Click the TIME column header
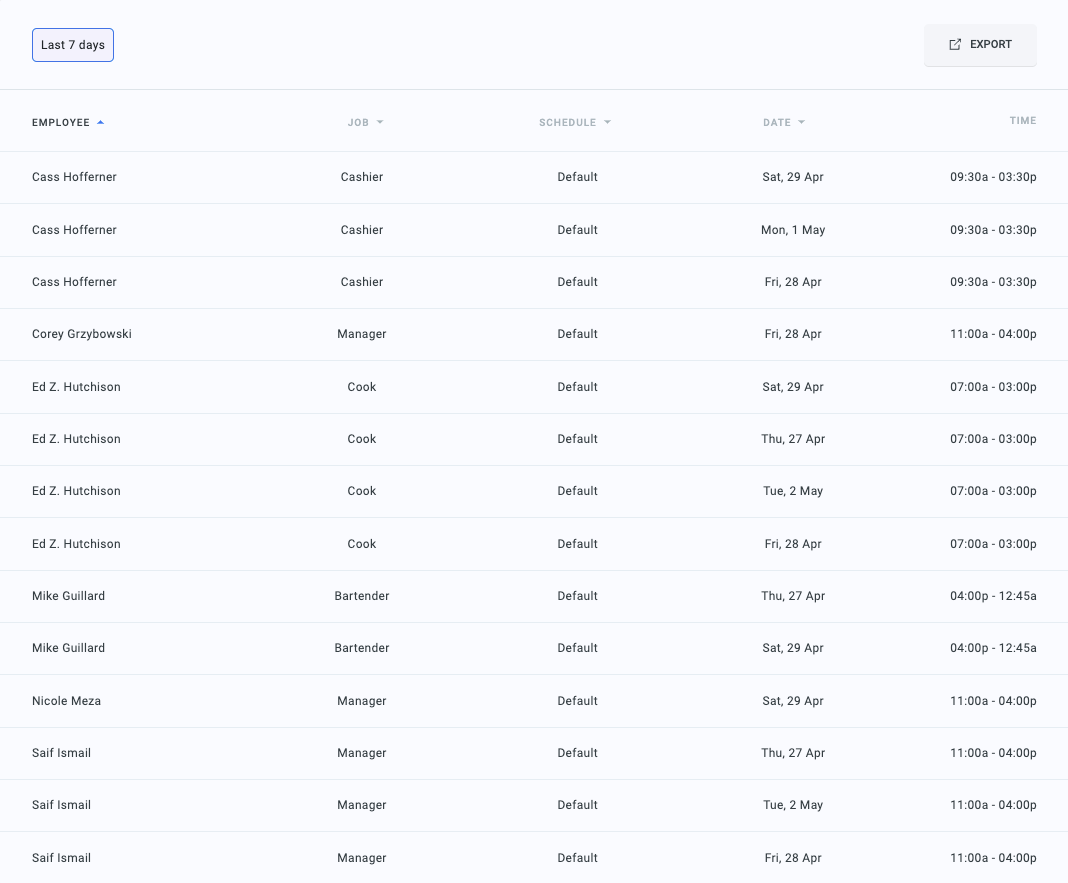This screenshot has width=1068, height=883. (1022, 121)
